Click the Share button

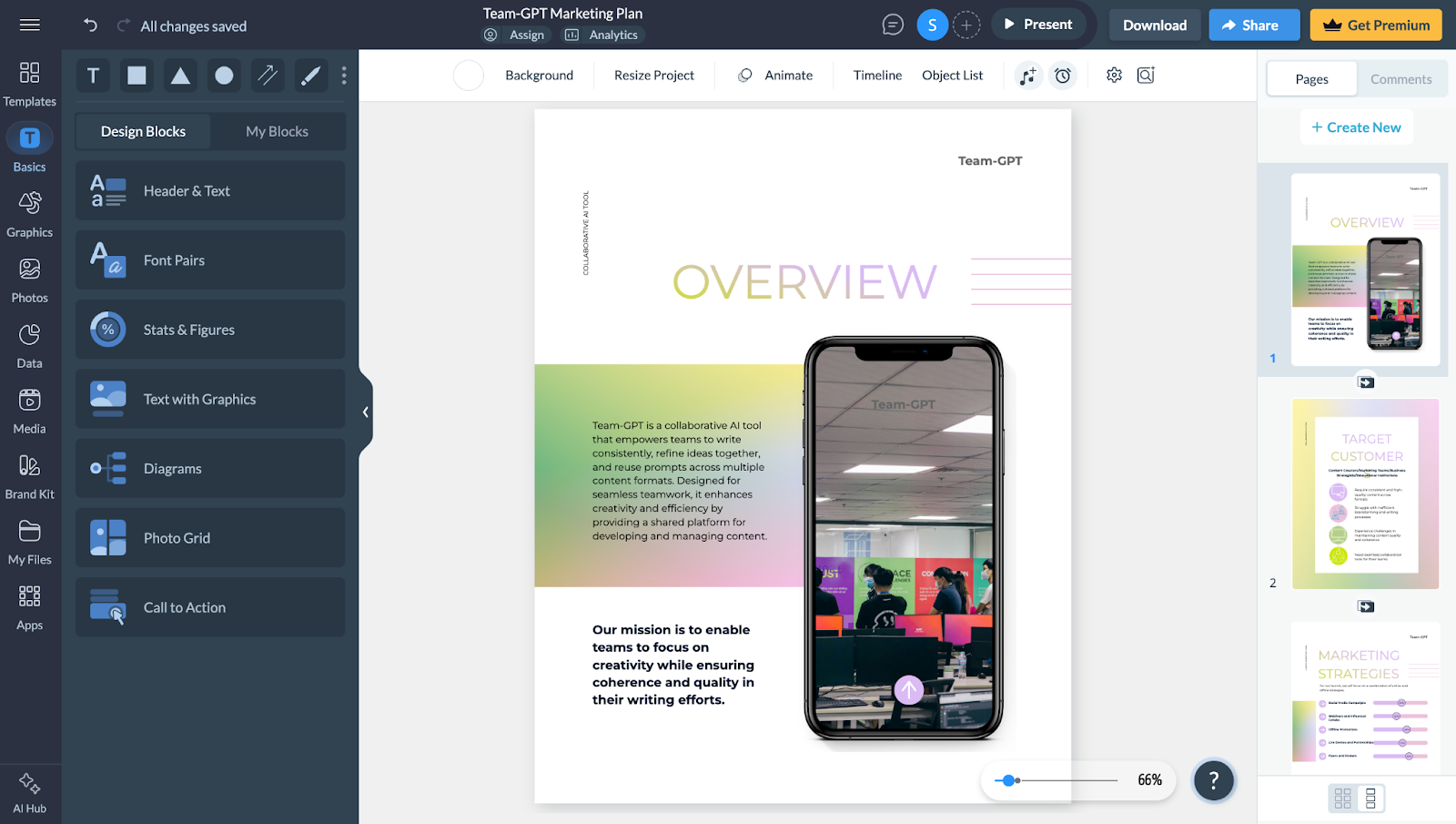1254,25
